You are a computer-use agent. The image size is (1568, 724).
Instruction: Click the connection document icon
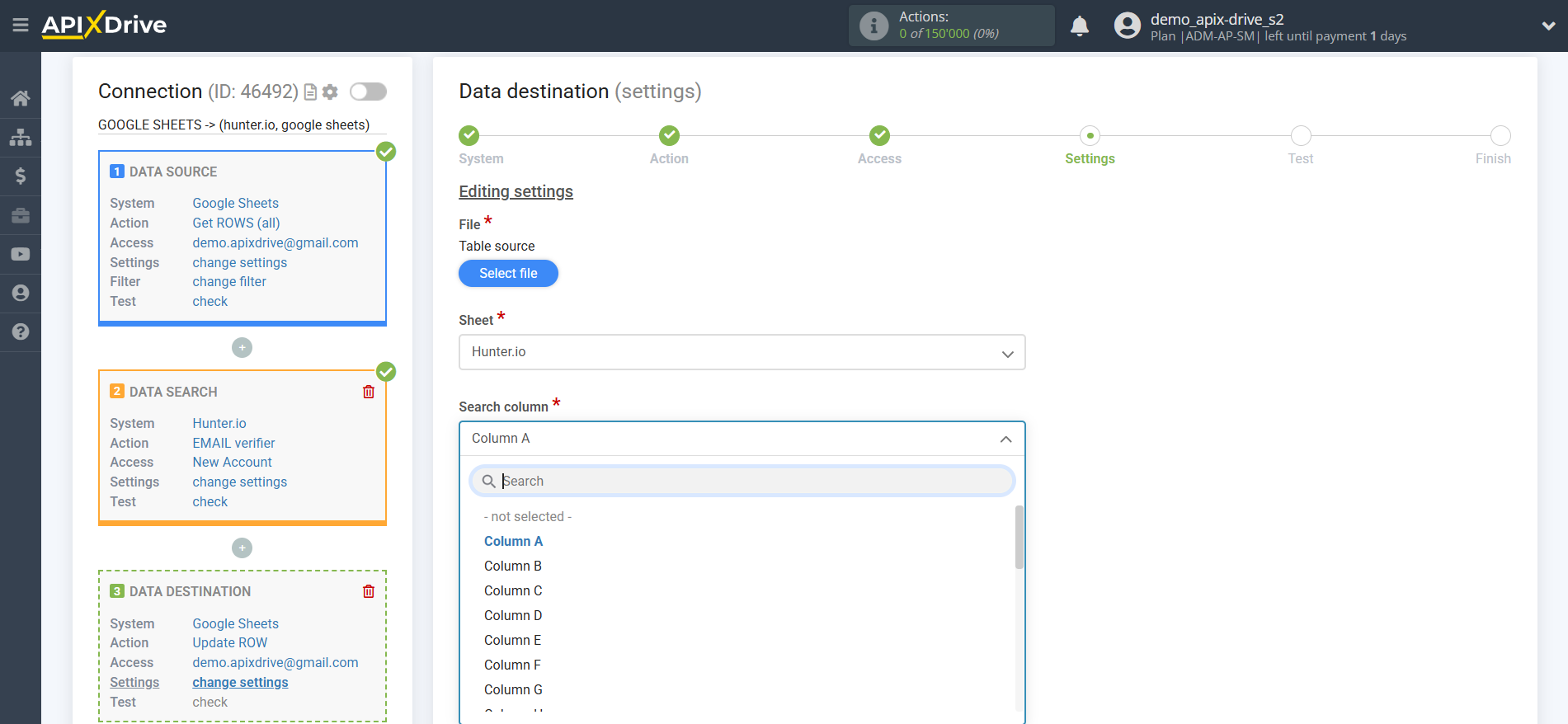[x=310, y=92]
